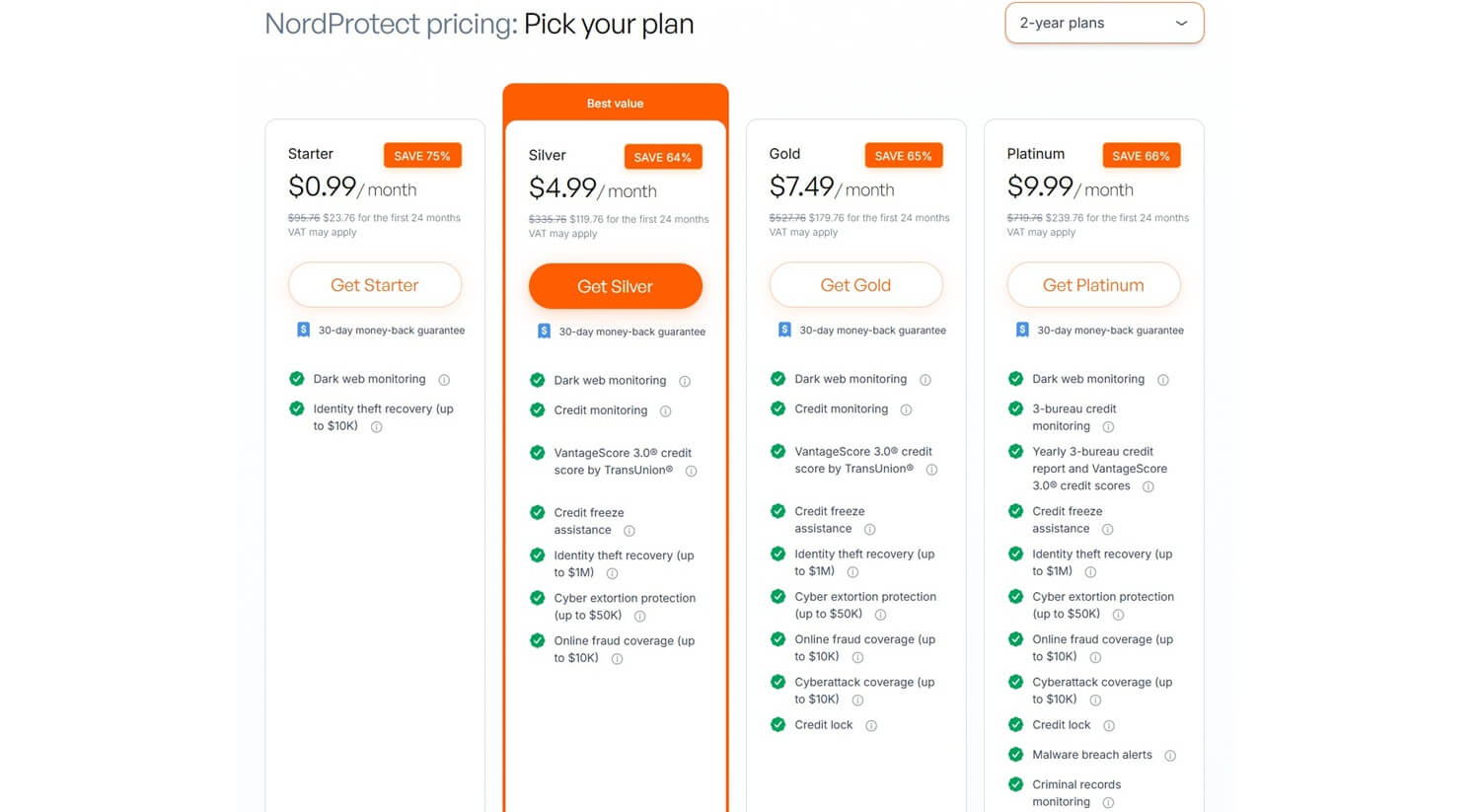Expand plan duration options in top-right selector
1480x812 pixels.
(x=1103, y=23)
